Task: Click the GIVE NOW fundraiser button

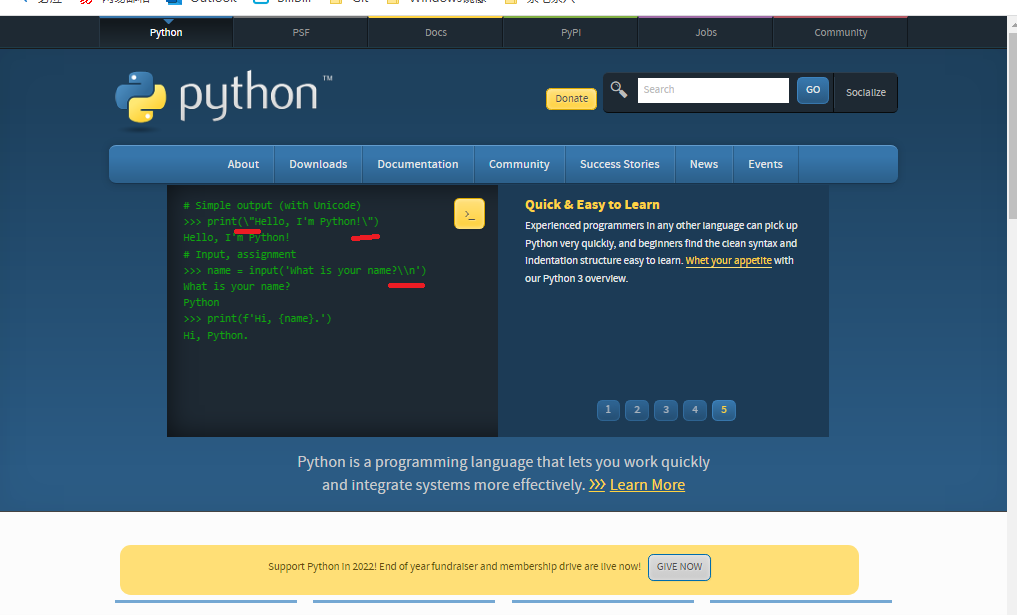Action: point(679,567)
